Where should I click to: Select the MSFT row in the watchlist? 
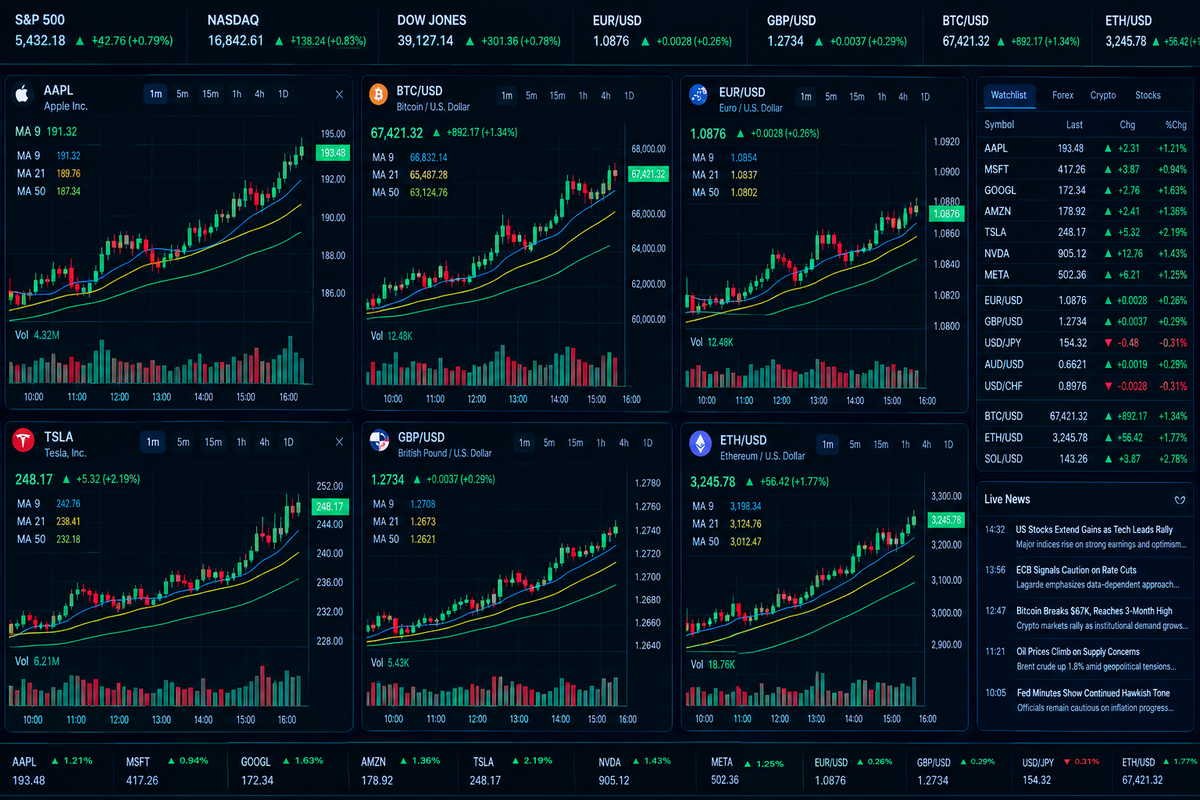(x=1085, y=169)
